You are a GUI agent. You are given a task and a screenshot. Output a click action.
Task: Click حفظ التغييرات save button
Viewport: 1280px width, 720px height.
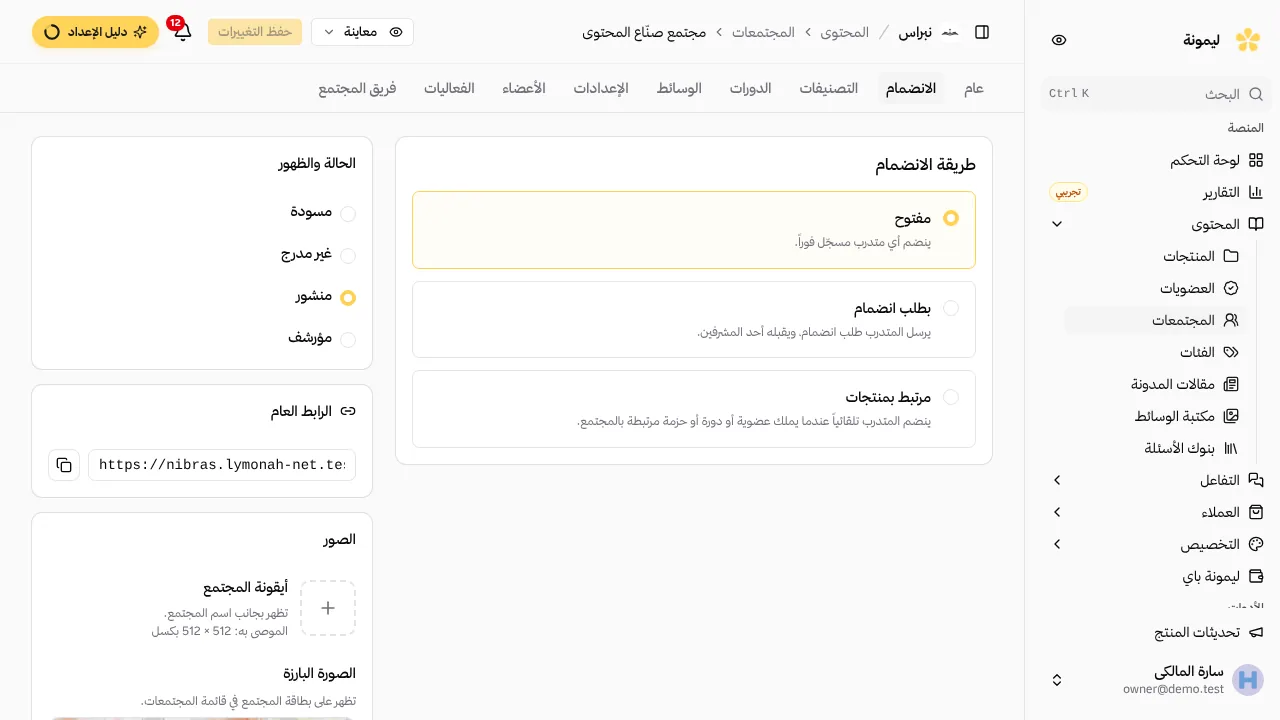click(x=255, y=32)
